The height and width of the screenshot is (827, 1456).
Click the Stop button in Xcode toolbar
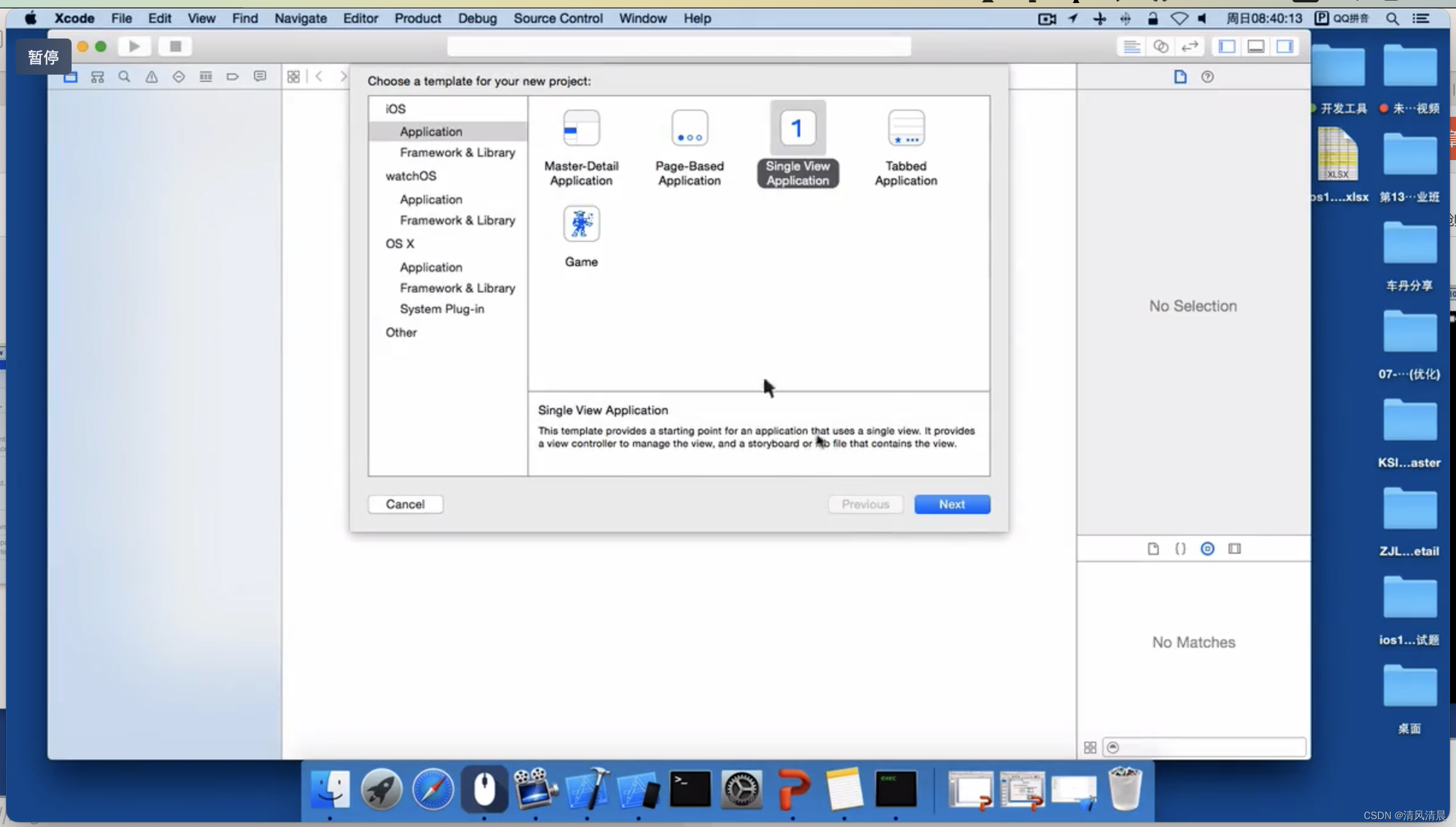(x=175, y=46)
